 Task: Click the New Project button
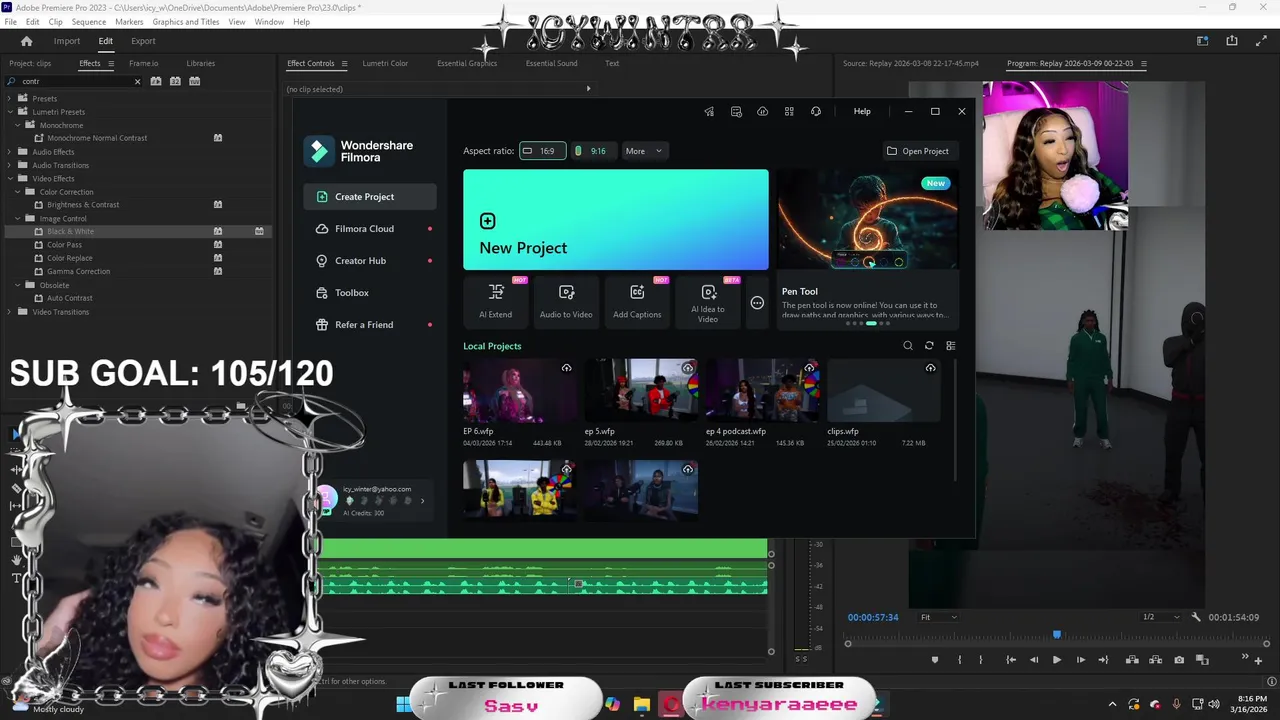pyautogui.click(x=616, y=220)
